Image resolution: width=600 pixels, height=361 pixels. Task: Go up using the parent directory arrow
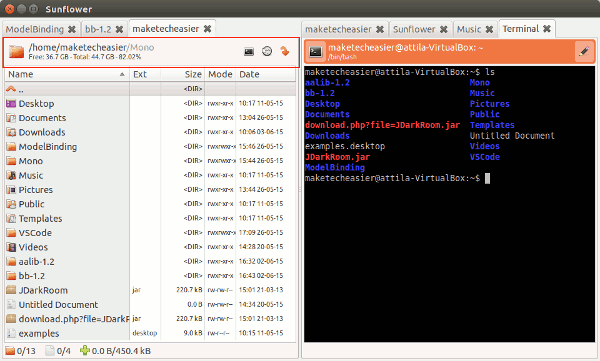point(11,89)
